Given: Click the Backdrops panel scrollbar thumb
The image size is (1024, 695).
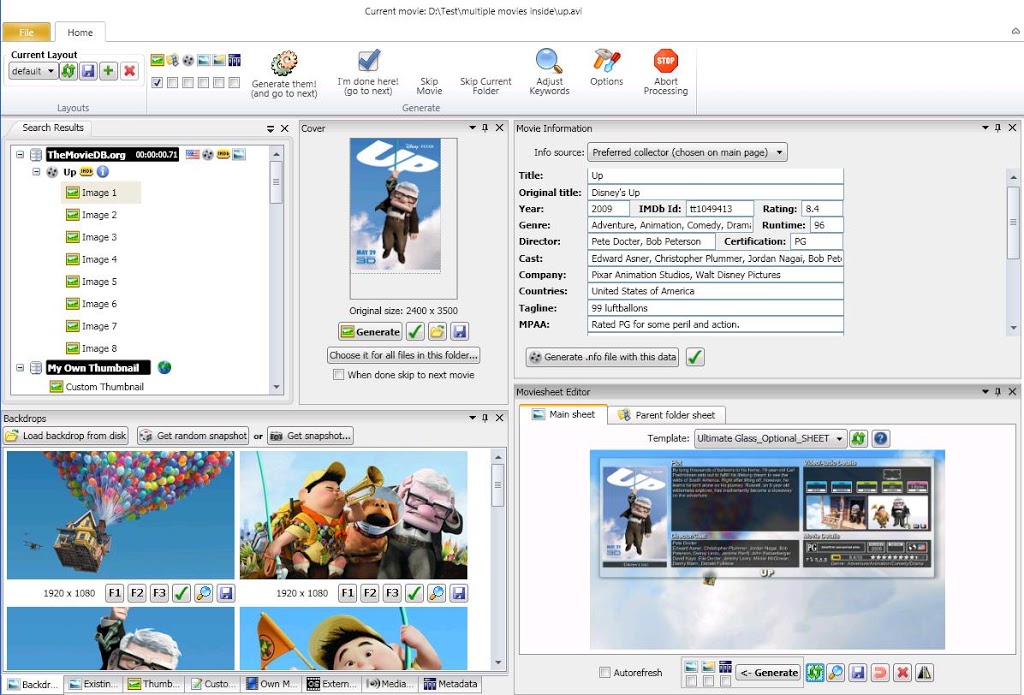Looking at the screenshot, I should click(498, 485).
